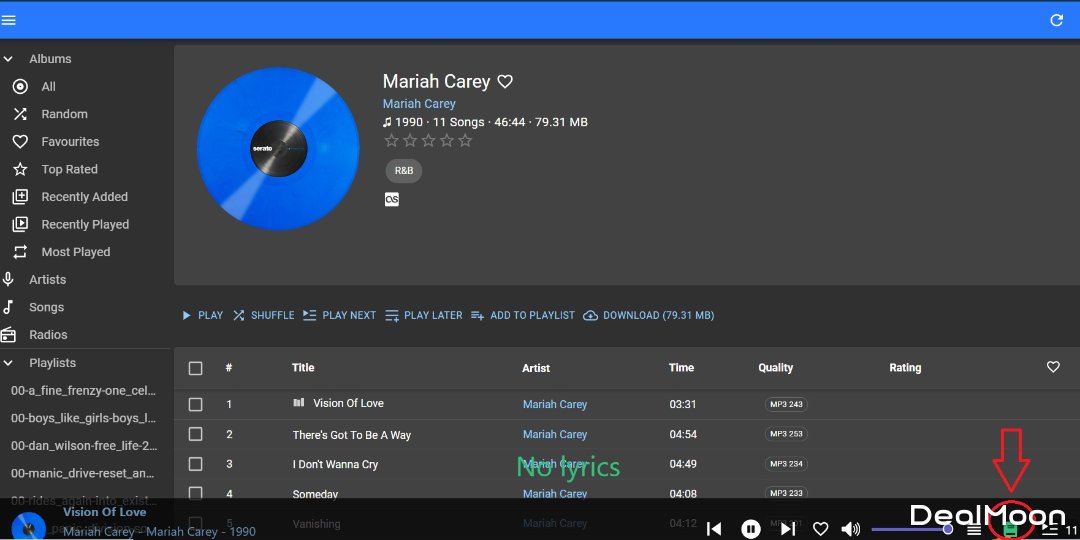Image resolution: width=1080 pixels, height=540 pixels.
Task: Love the playing song in player bar
Action: coord(820,529)
